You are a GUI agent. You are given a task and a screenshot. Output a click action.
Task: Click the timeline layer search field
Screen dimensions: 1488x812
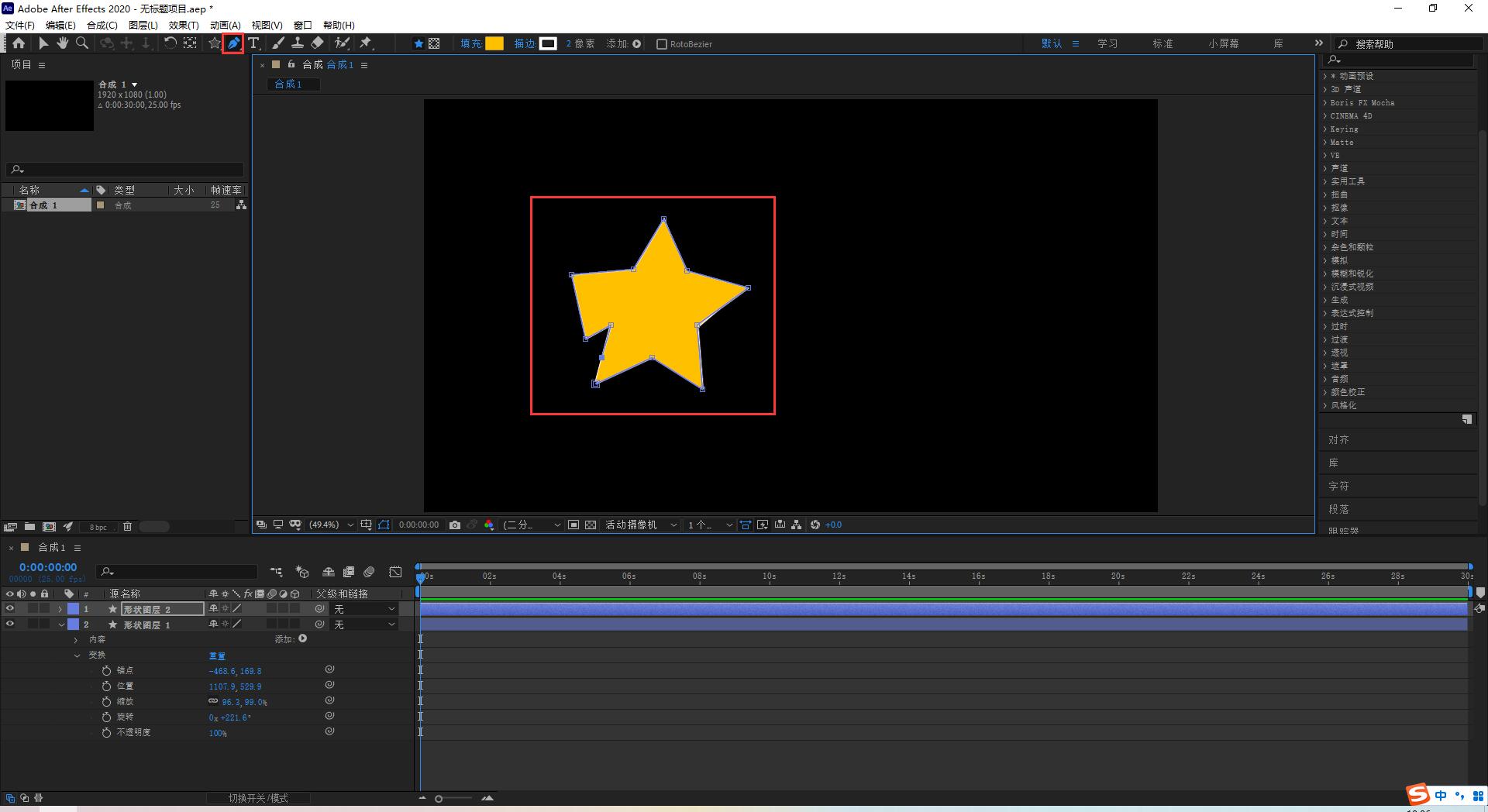coord(177,572)
